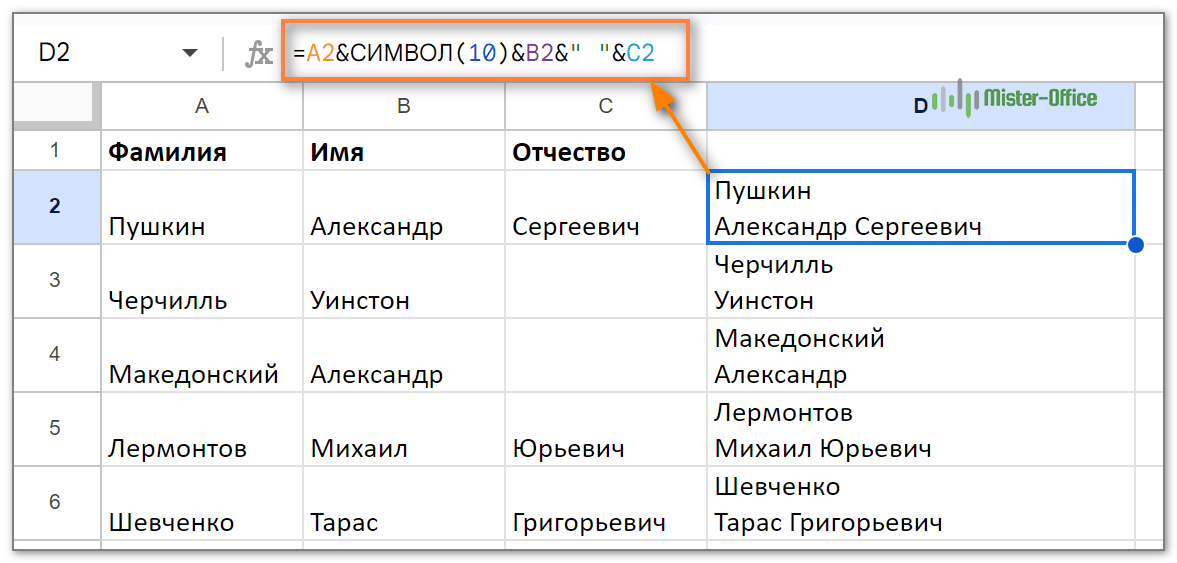Click the fx function icon
This screenshot has height=563, width=1177.
coord(259,54)
